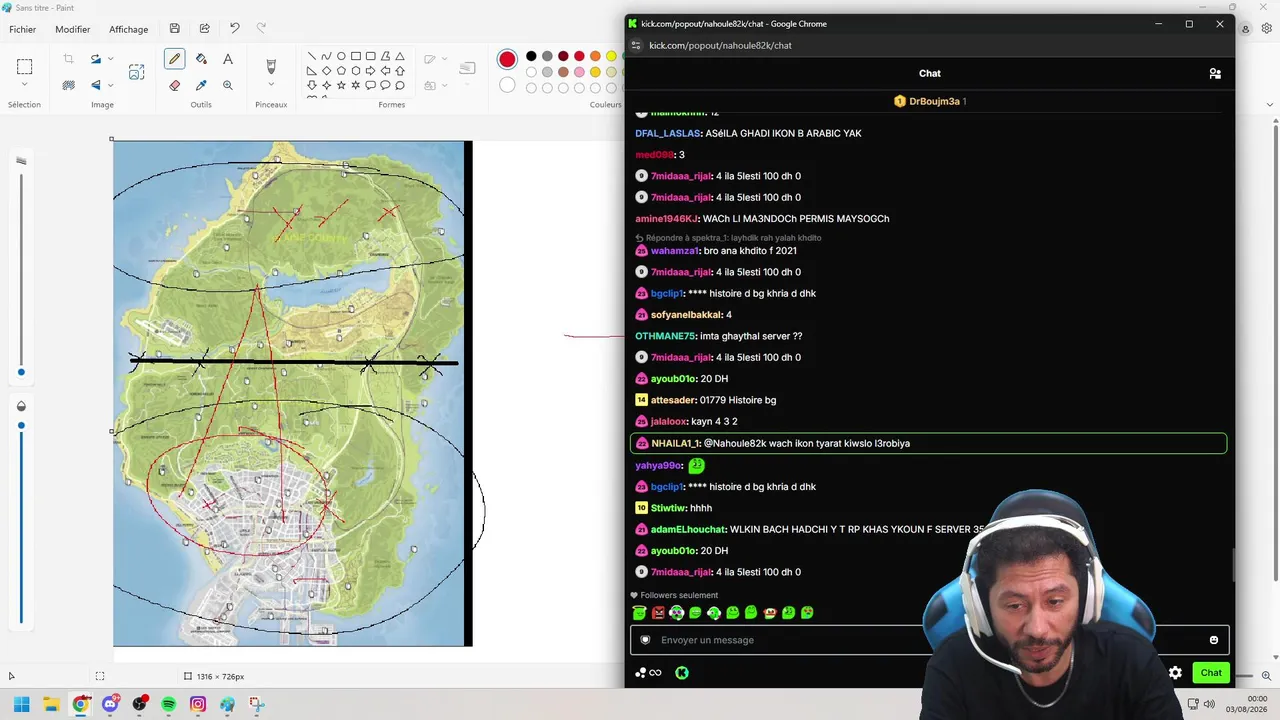Click the Crop image tool
The image size is (1280, 720).
[68, 60]
